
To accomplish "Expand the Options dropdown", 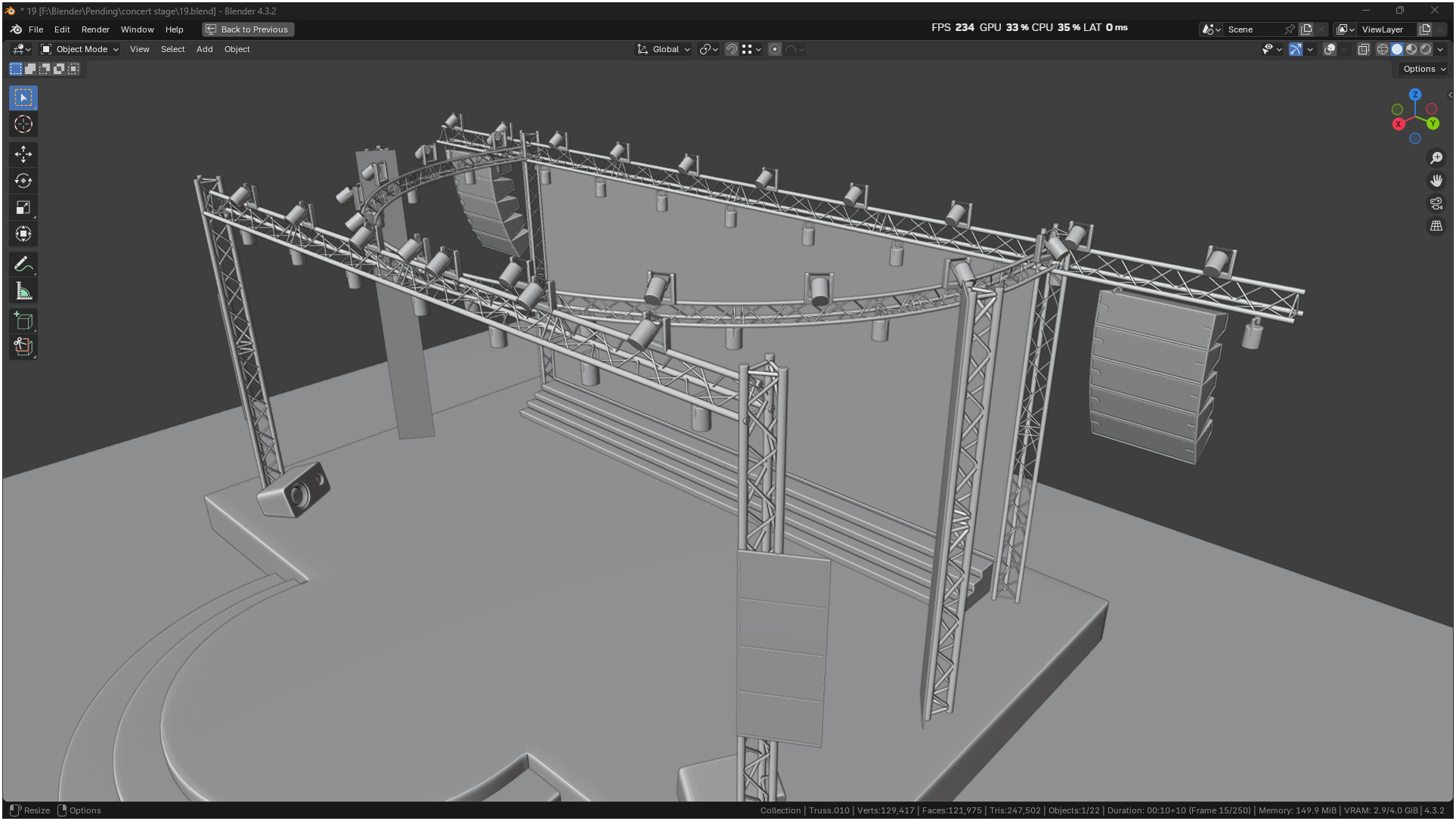I will 1423,69.
